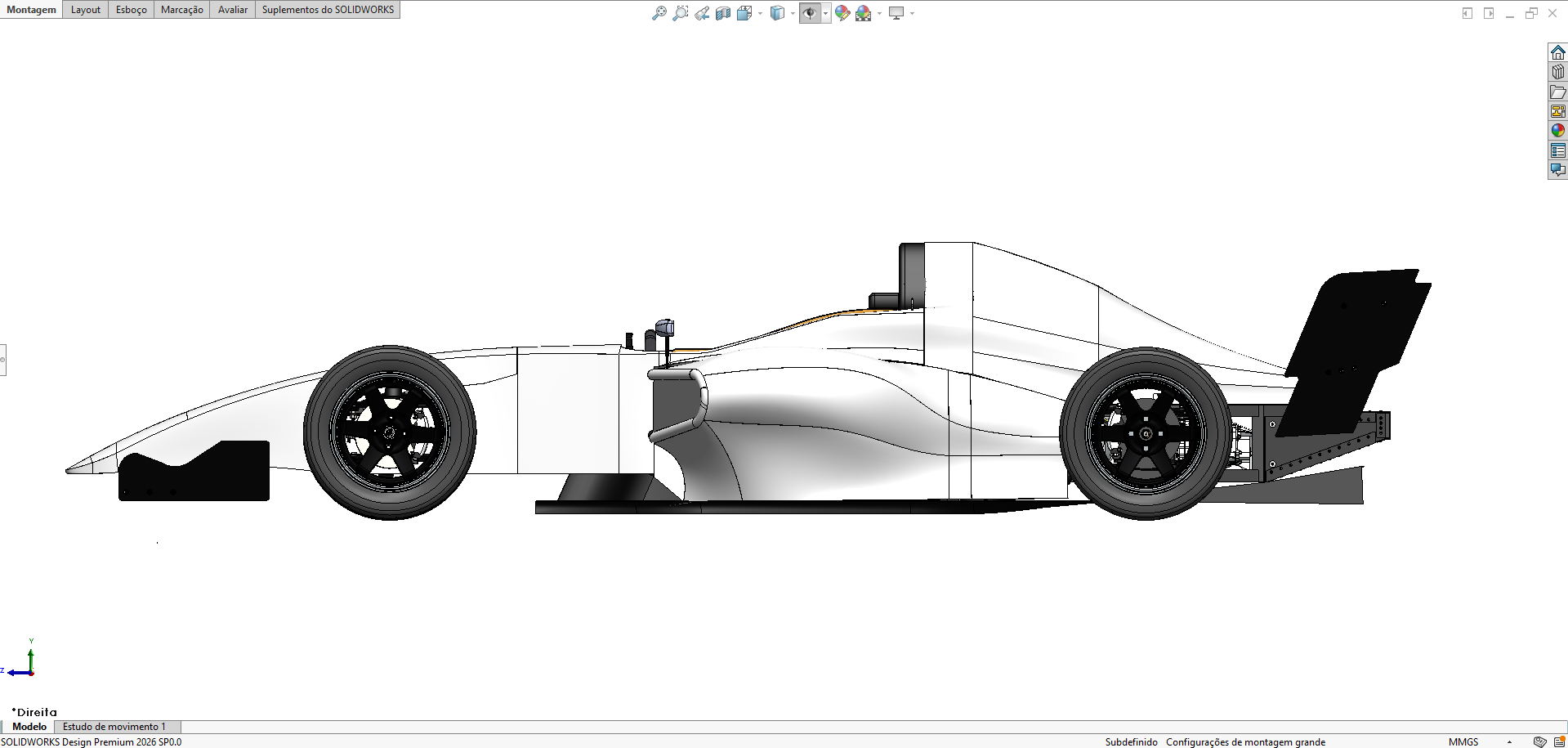Select Zoom to Area tool
The height and width of the screenshot is (748, 1568).
[x=680, y=13]
